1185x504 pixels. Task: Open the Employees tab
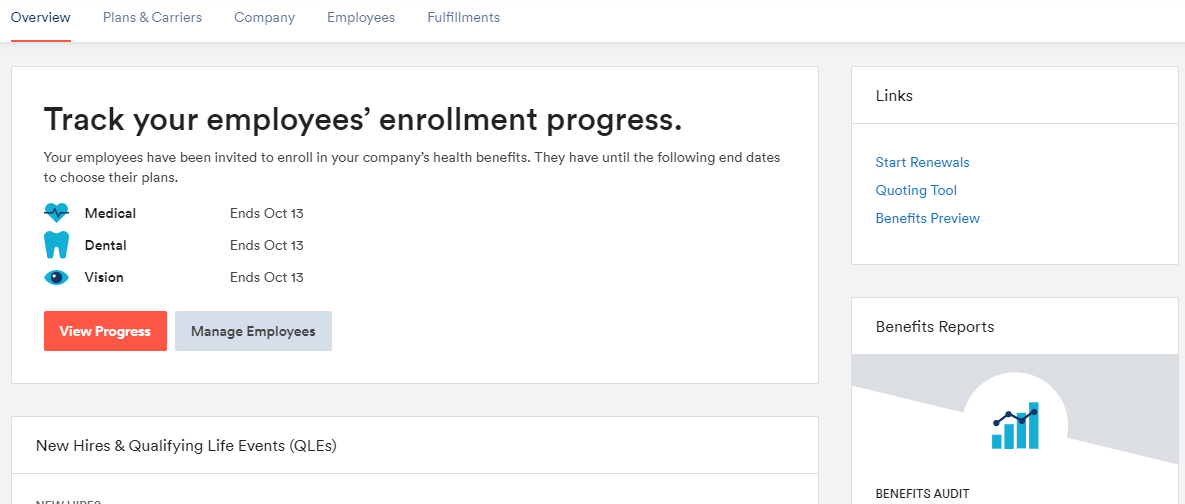pos(360,17)
